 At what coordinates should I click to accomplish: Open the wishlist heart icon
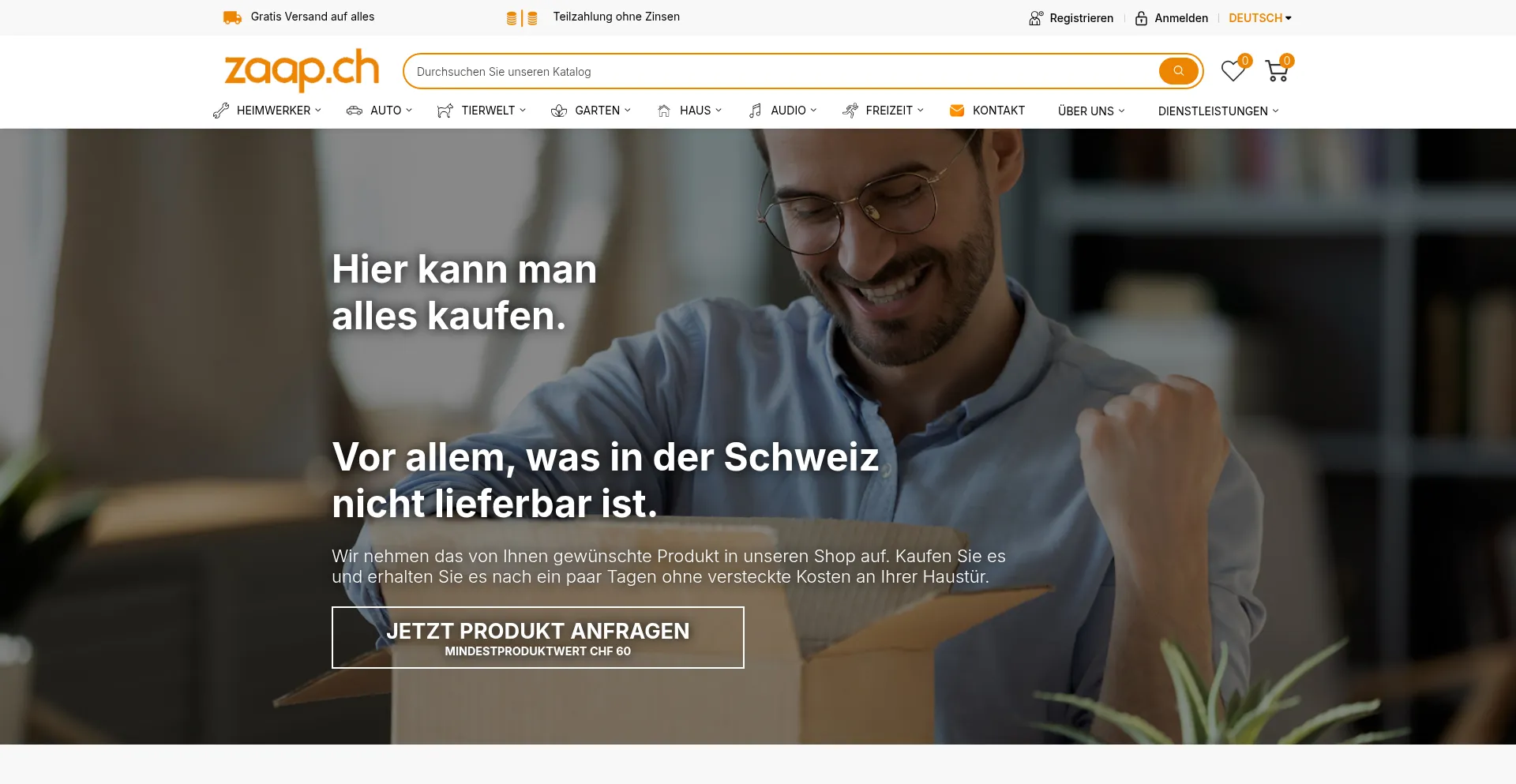[1233, 71]
